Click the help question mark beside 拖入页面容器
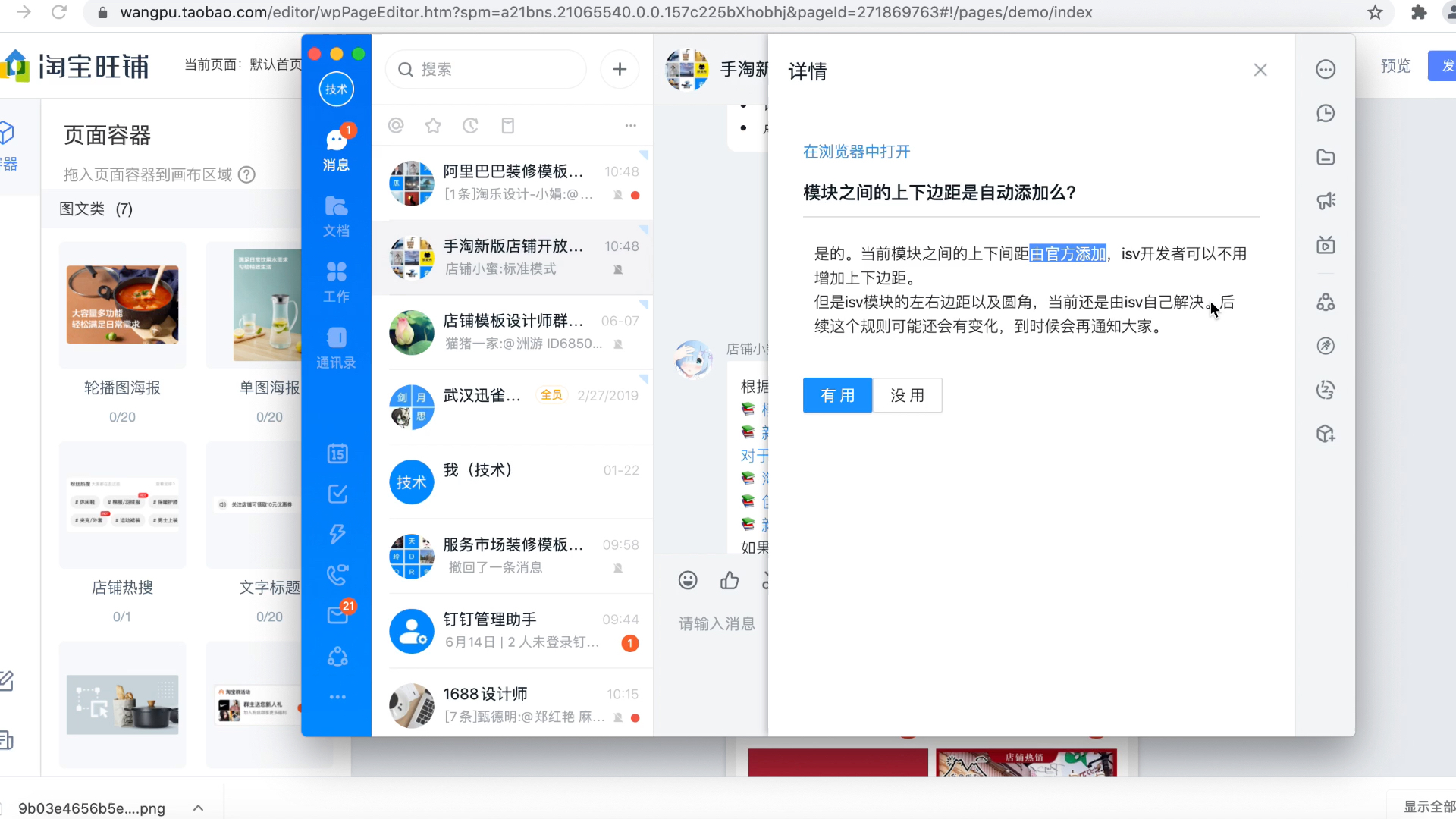Image resolution: width=1456 pixels, height=819 pixels. [x=246, y=174]
